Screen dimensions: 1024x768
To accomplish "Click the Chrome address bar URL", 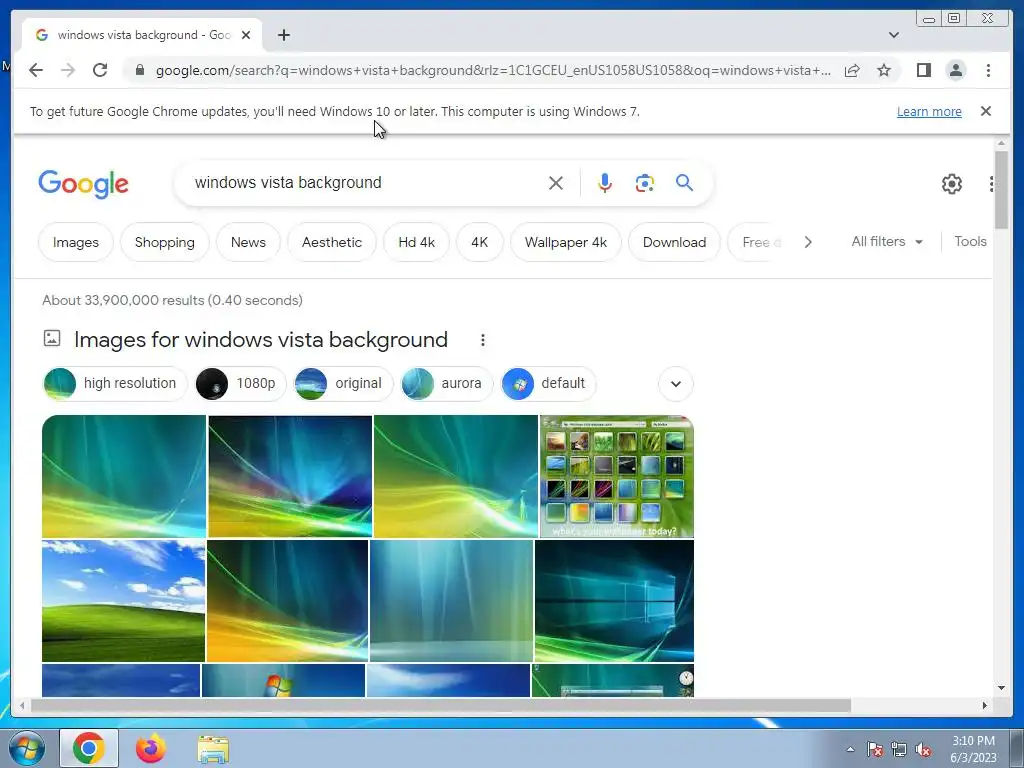I will (x=493, y=71).
